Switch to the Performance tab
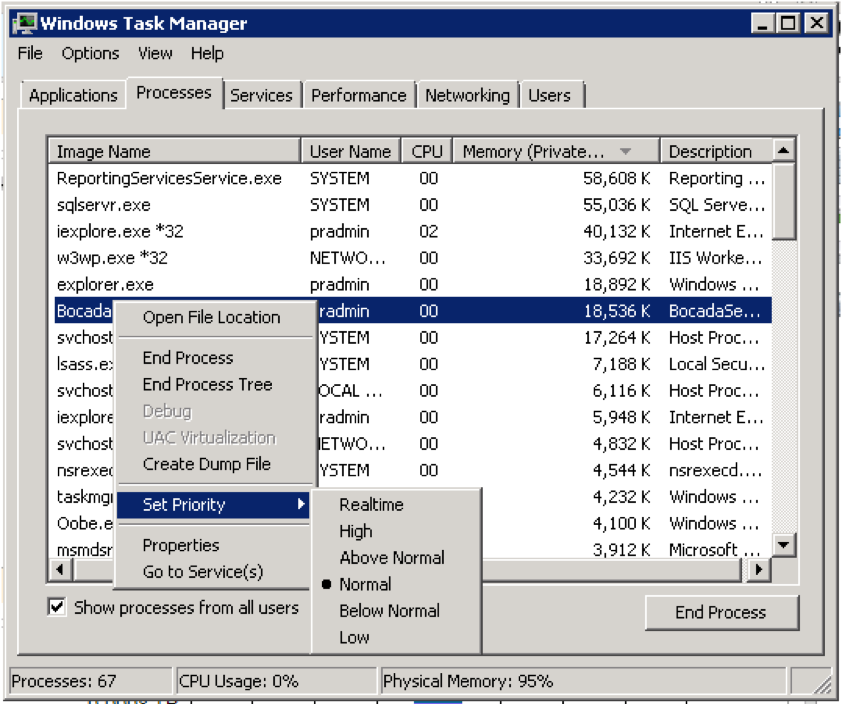Viewport: 841px width, 704px height. 358,95
